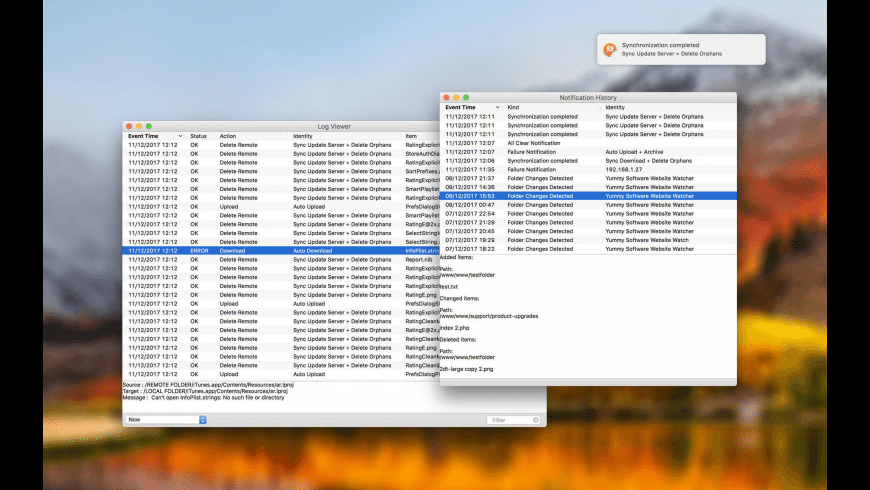Click the Item column header in Log Viewer
The image size is (870, 490).
tap(411, 136)
